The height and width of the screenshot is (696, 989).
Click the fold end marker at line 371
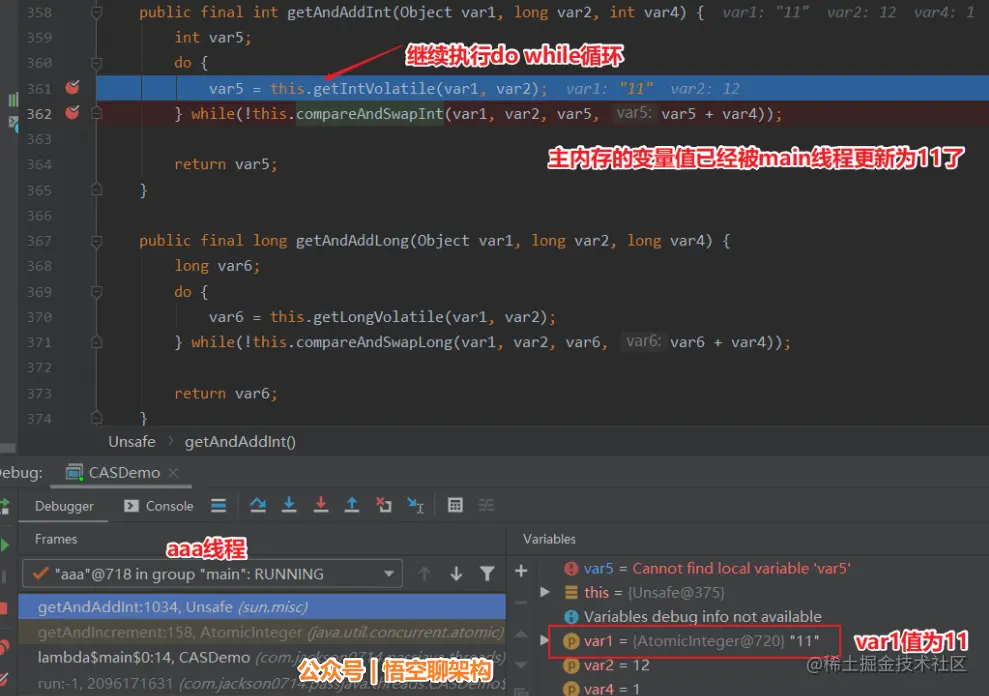[x=97, y=342]
